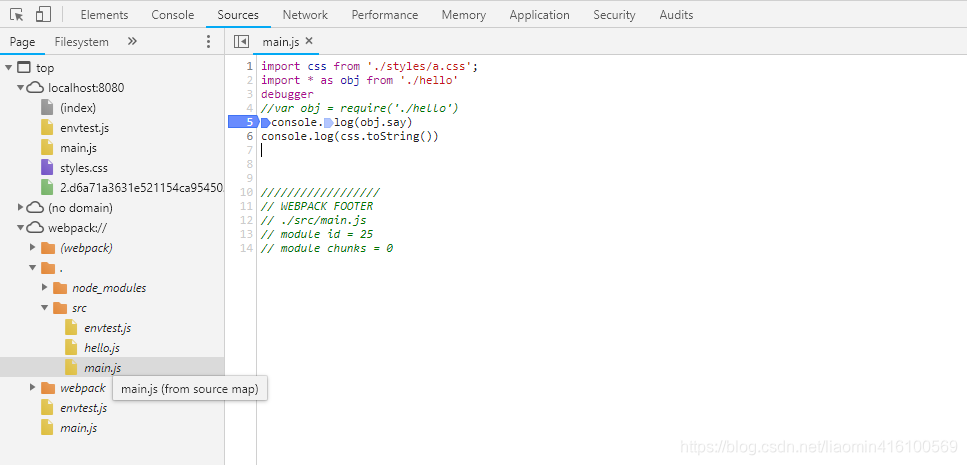Show more navigator tabs chevron

[x=132, y=41]
